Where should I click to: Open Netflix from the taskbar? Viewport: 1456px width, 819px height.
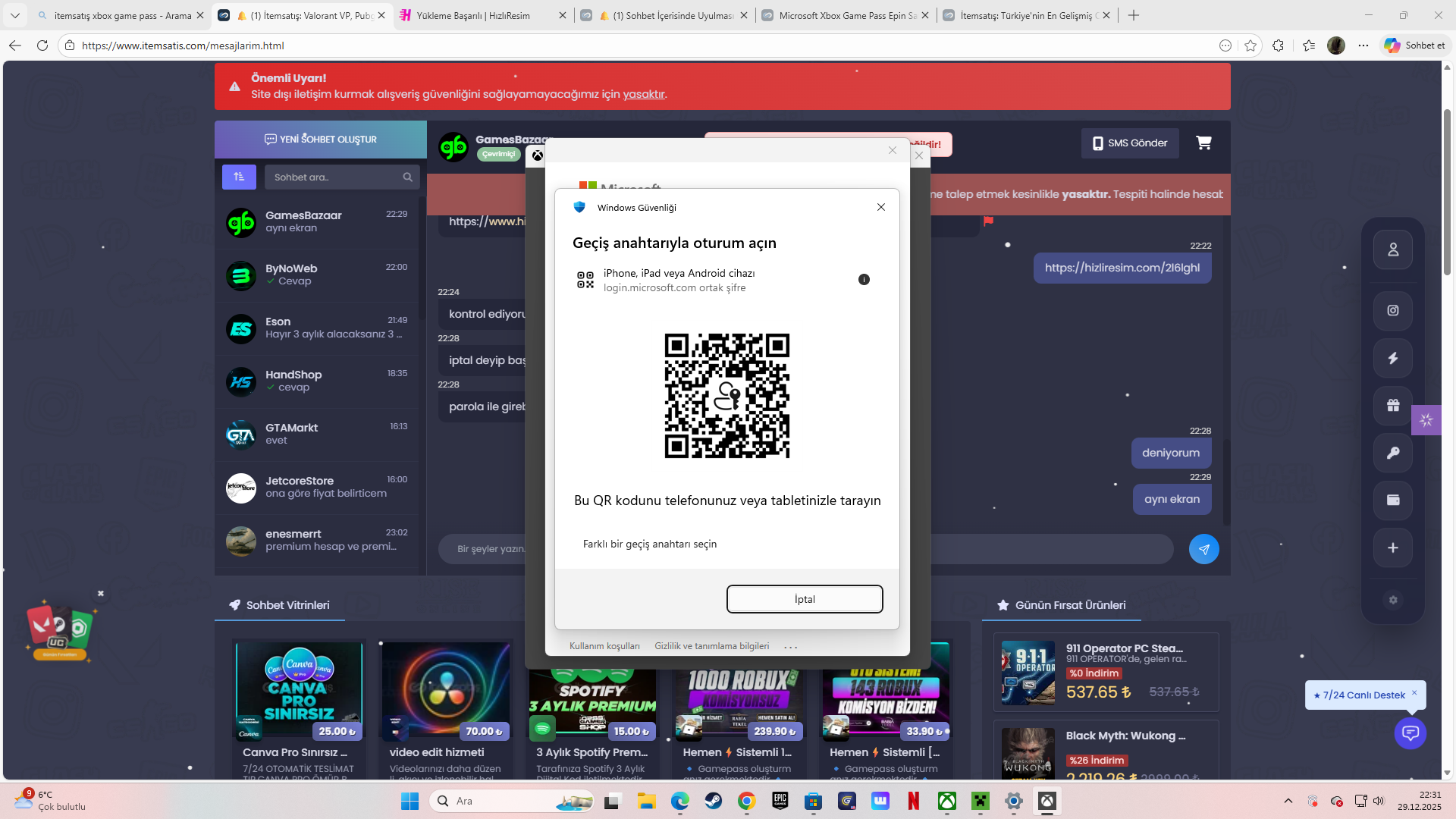click(x=913, y=801)
